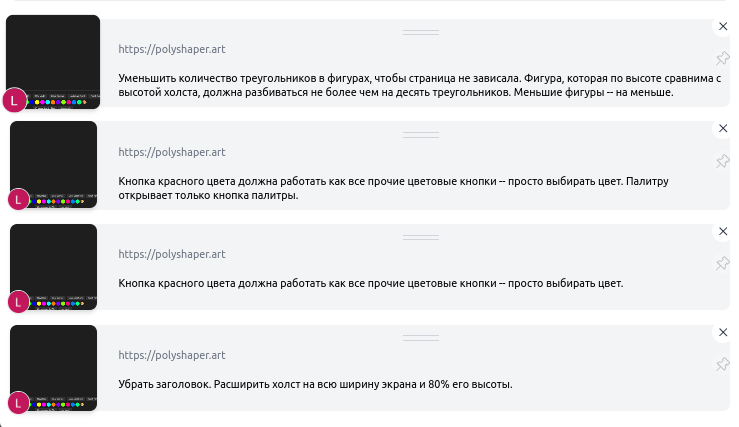
Task: Dismiss the note about reducing triangles
Action: click(x=723, y=26)
